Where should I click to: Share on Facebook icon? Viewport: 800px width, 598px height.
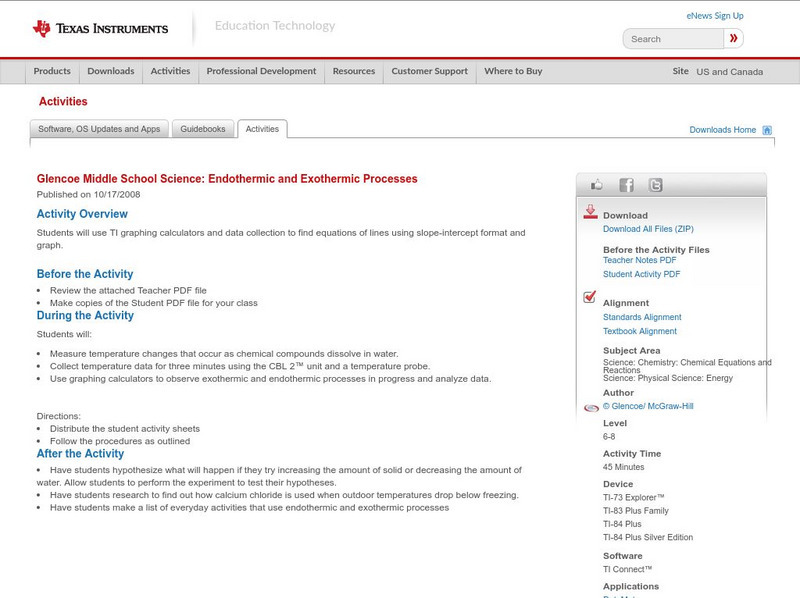tap(626, 185)
